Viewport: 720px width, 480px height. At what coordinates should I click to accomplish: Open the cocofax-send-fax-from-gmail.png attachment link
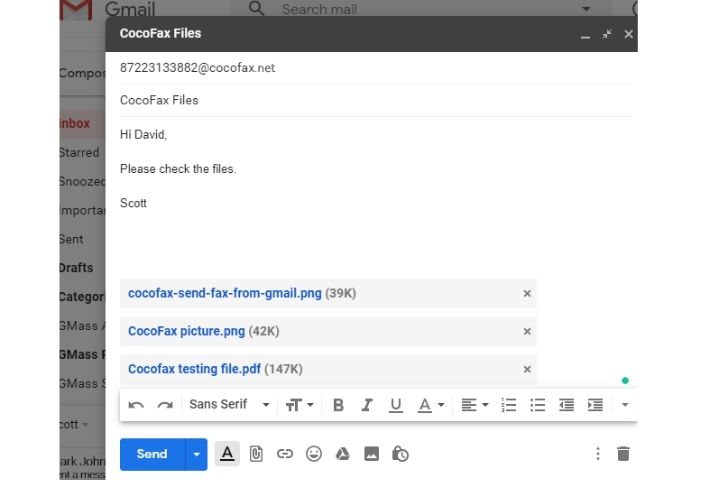point(225,293)
